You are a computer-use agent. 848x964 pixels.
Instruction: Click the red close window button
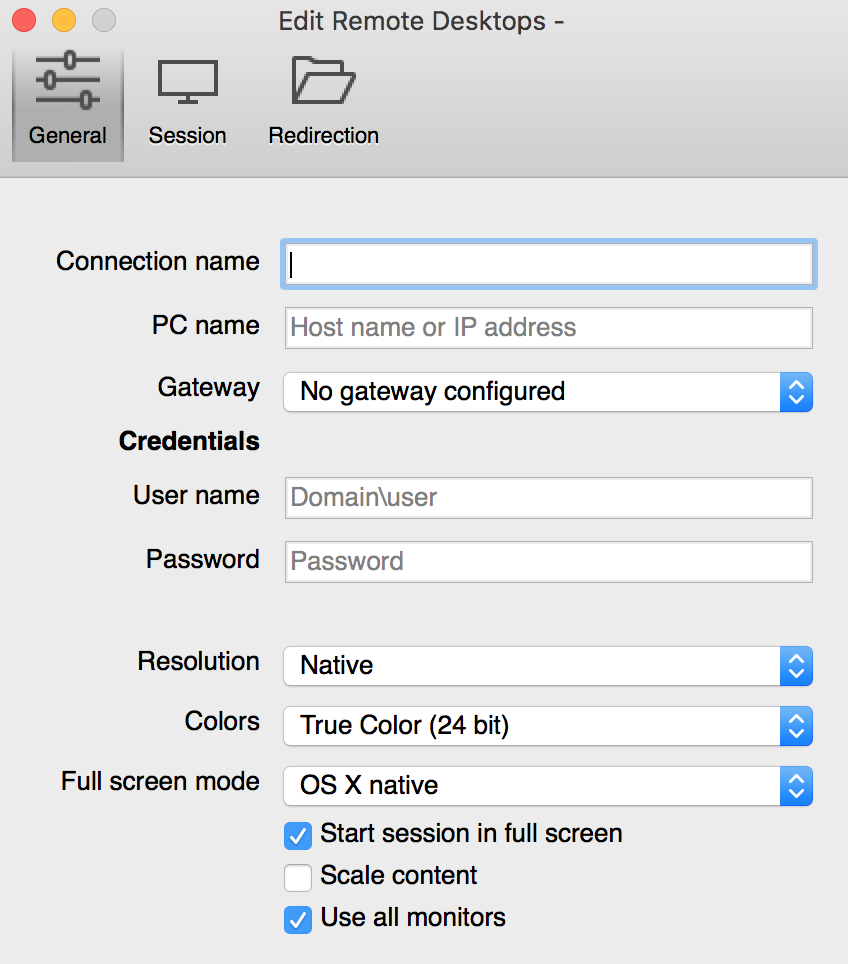tap(24, 20)
